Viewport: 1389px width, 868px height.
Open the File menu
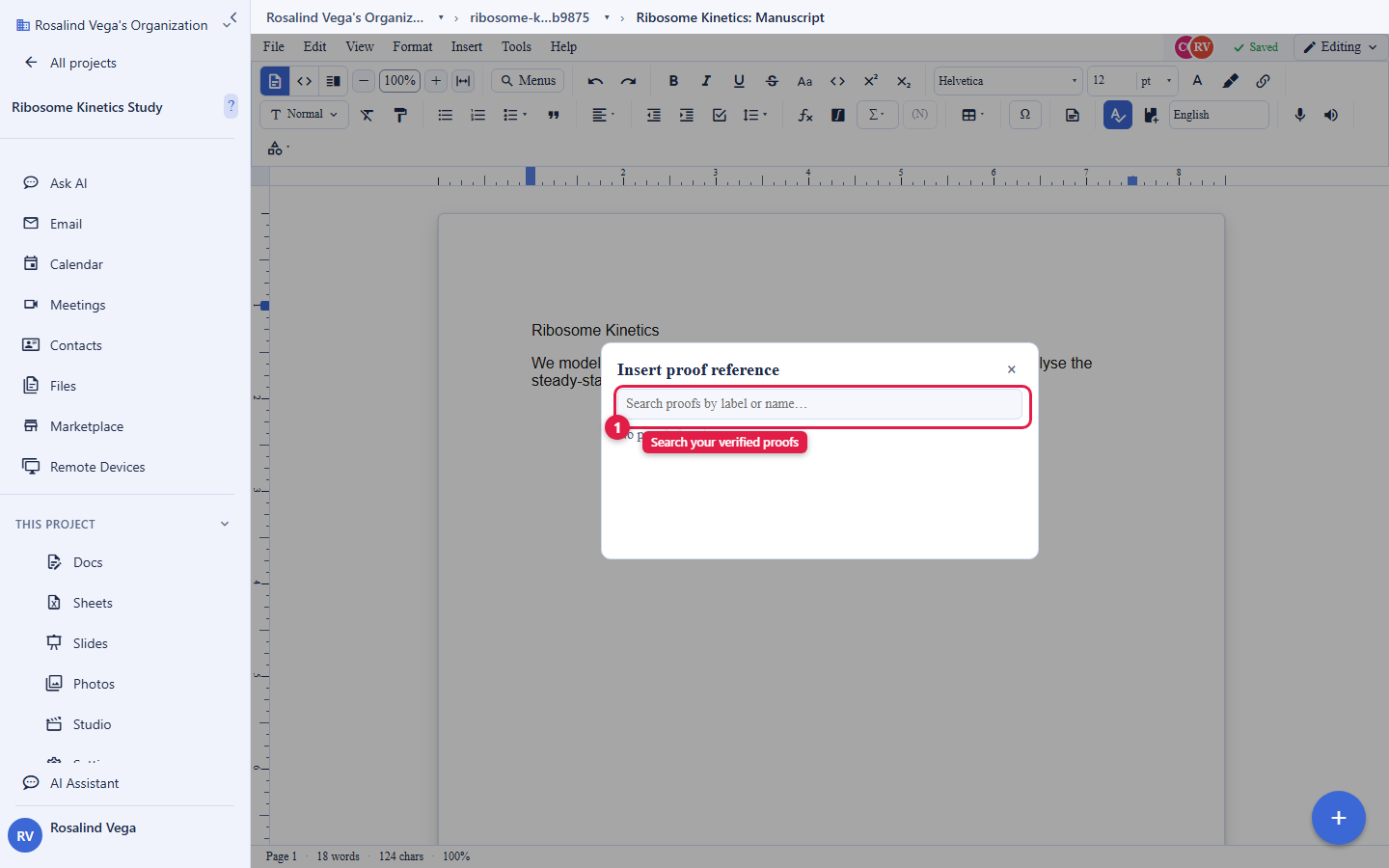pos(274,46)
